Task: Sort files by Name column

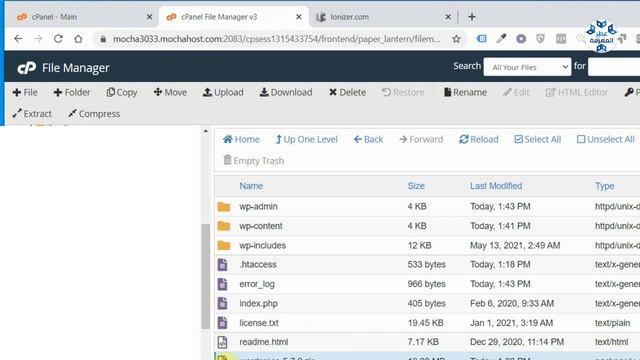Action: [251, 186]
